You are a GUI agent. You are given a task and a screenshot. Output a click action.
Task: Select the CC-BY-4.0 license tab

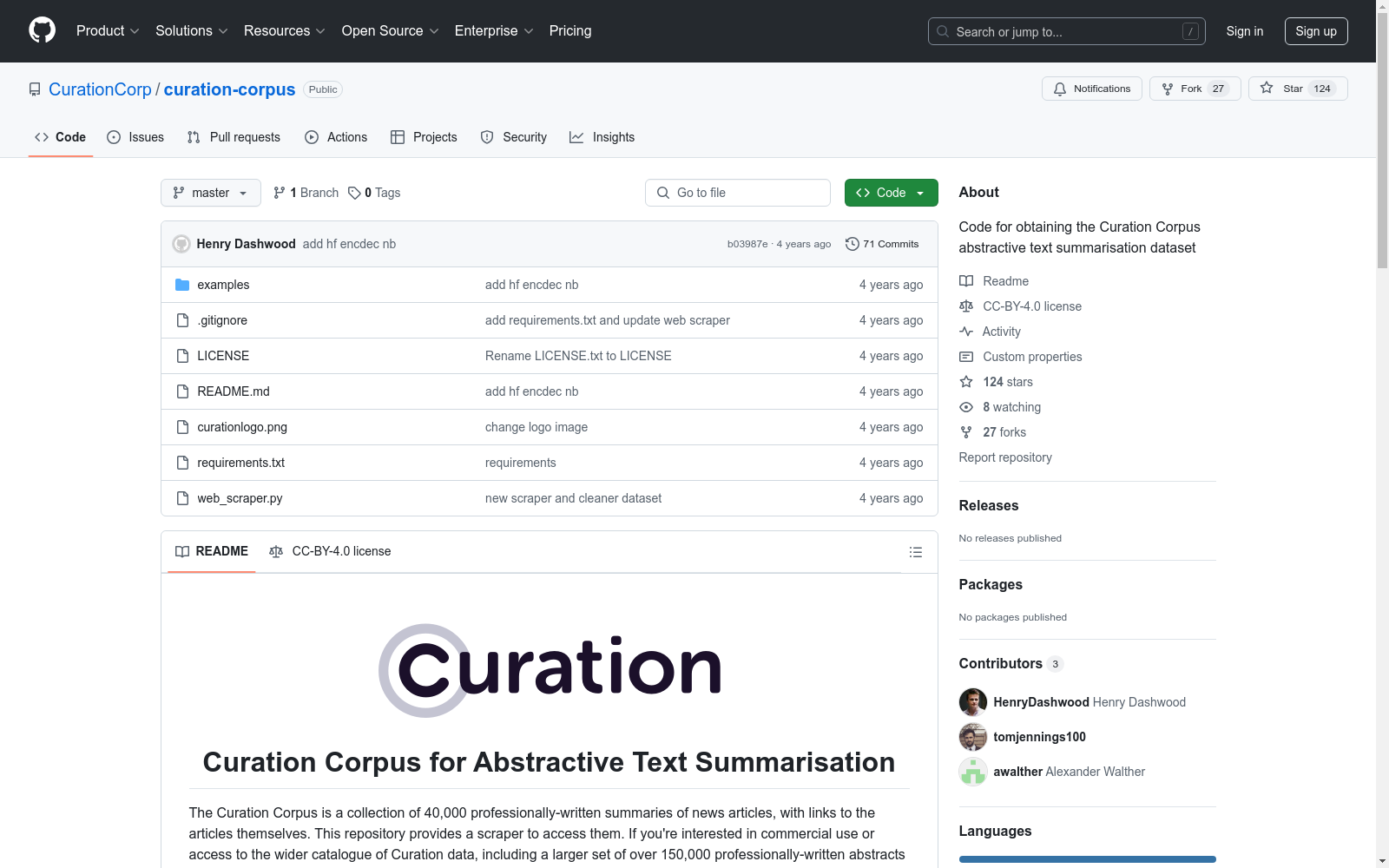[x=330, y=551]
